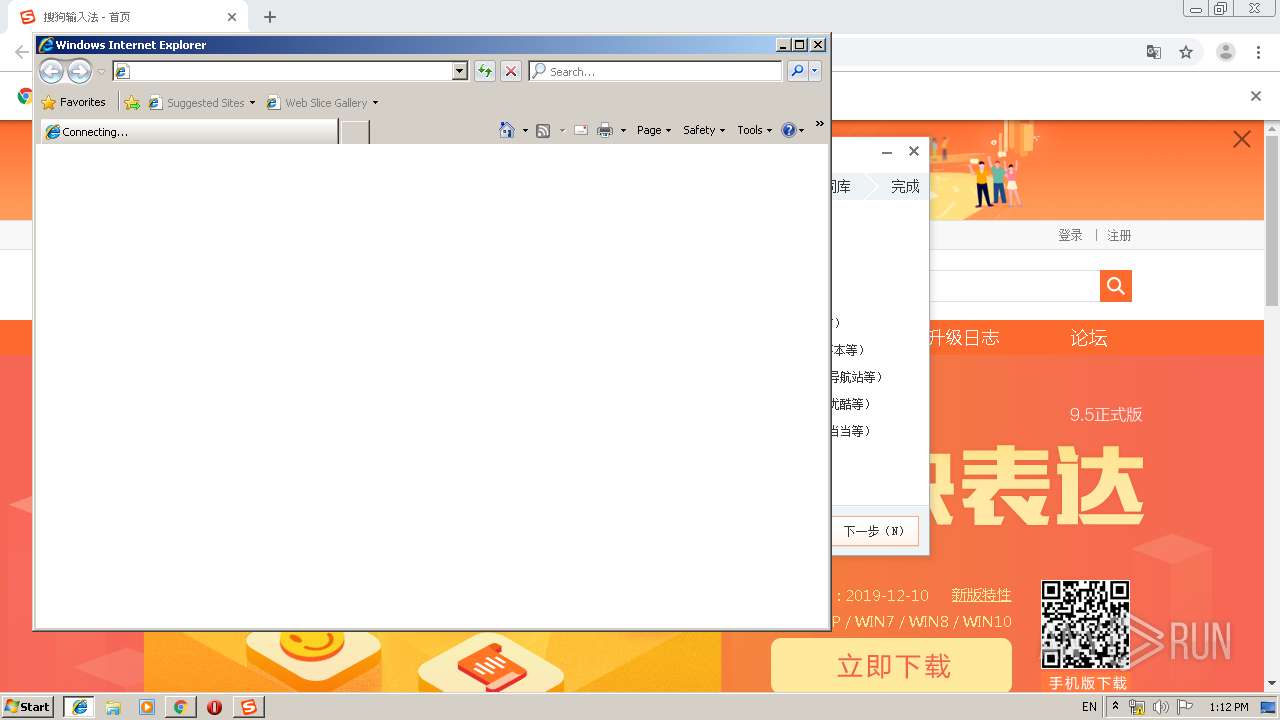Click the 注册 link on Sogou page
The height and width of the screenshot is (720, 1280).
click(x=1119, y=235)
